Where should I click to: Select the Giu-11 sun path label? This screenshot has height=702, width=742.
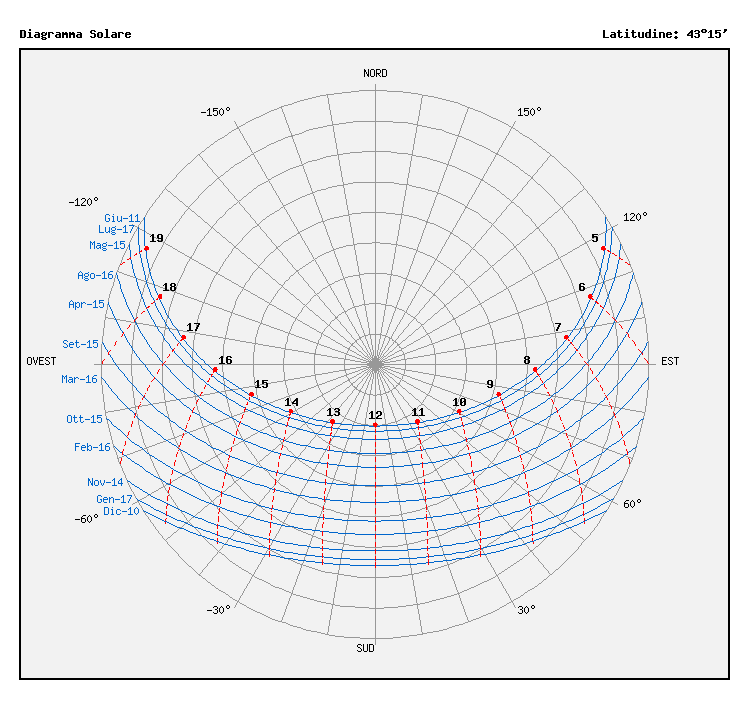122,218
